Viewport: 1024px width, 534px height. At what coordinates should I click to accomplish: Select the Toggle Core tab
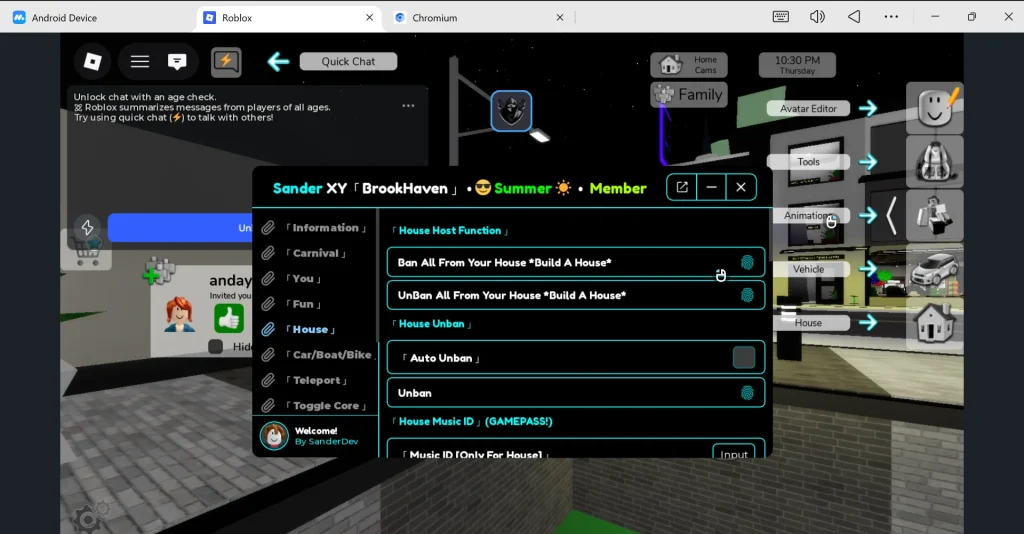point(315,406)
